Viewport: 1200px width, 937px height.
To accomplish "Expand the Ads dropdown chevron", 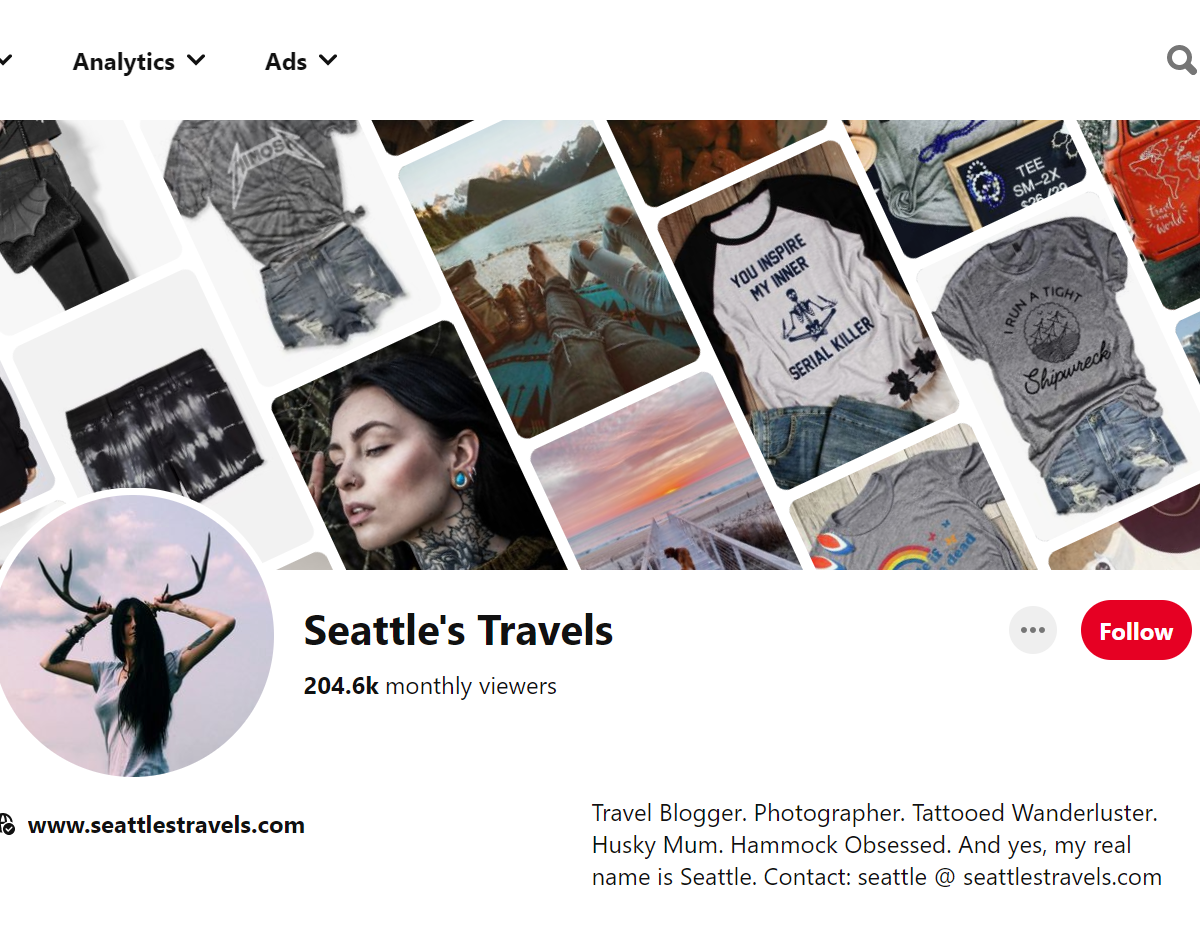I will coord(328,60).
